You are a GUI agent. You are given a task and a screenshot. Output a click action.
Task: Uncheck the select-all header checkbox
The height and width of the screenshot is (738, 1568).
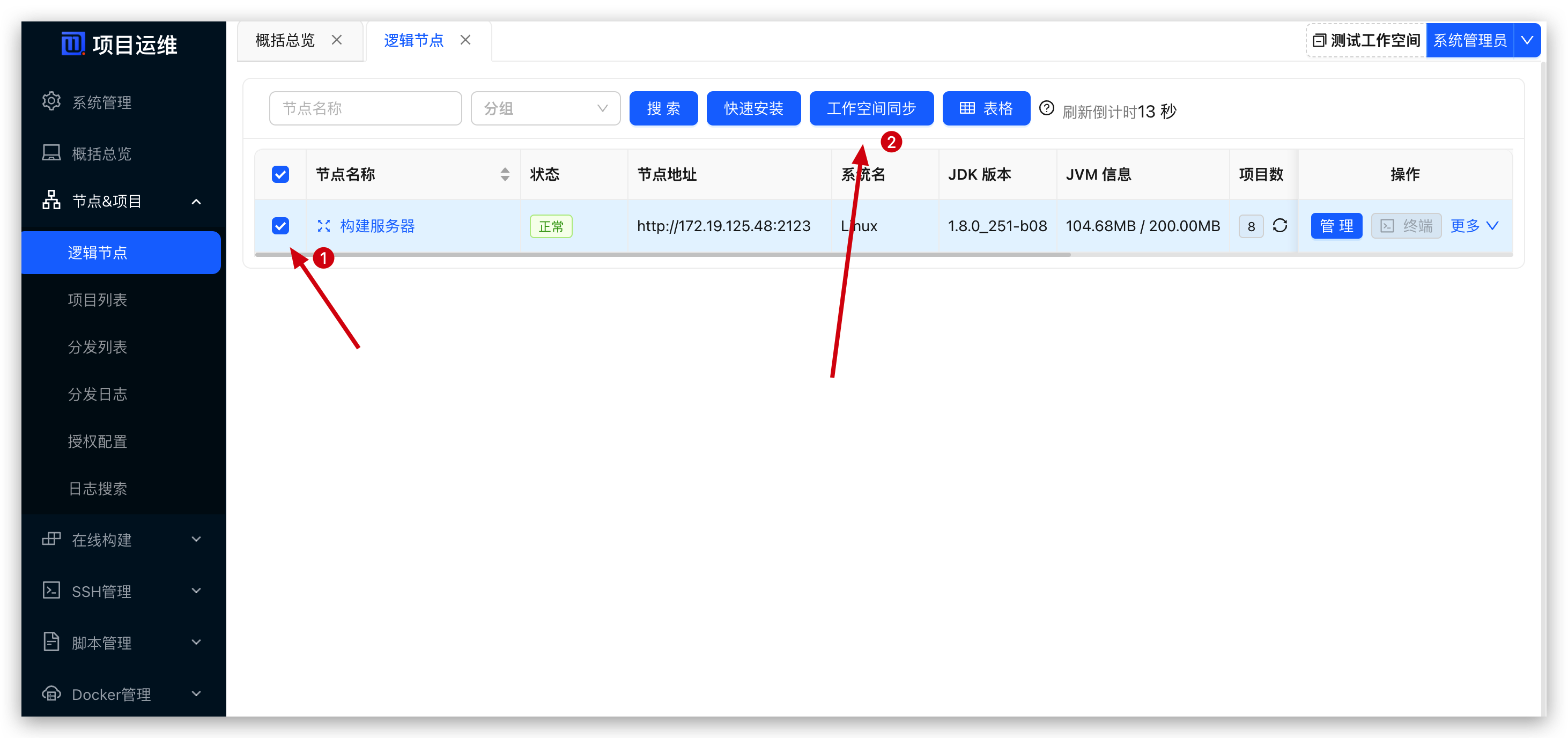[280, 175]
